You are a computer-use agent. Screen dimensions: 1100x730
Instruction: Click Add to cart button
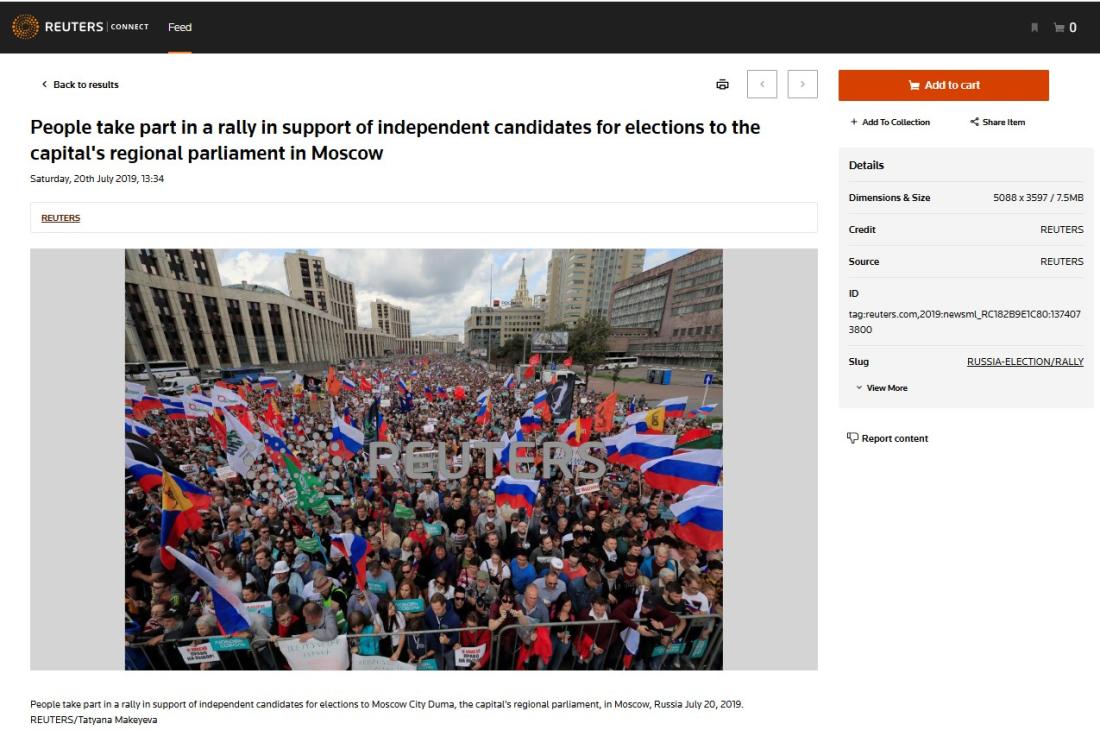pyautogui.click(x=944, y=85)
